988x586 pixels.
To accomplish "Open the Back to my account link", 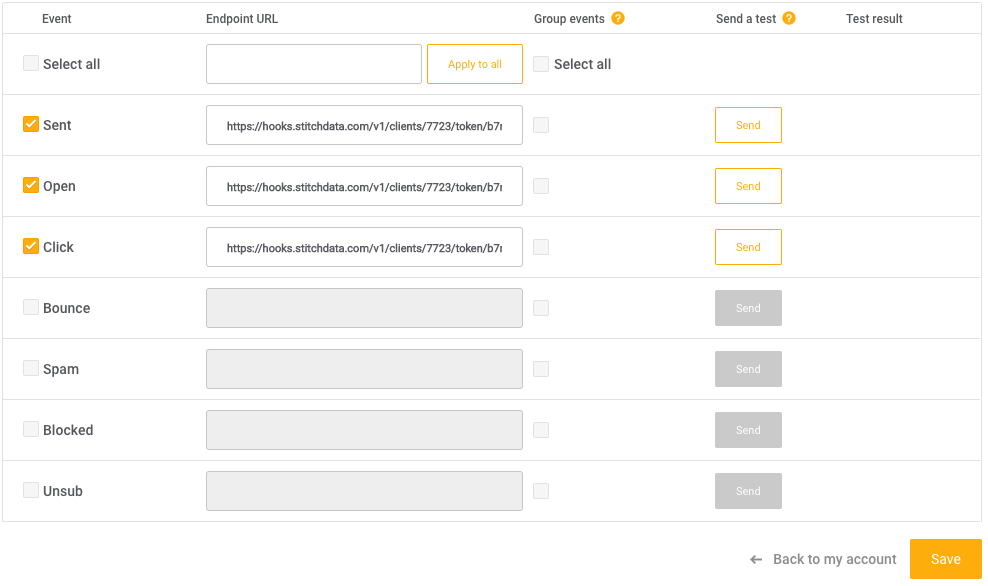I will click(x=833, y=559).
